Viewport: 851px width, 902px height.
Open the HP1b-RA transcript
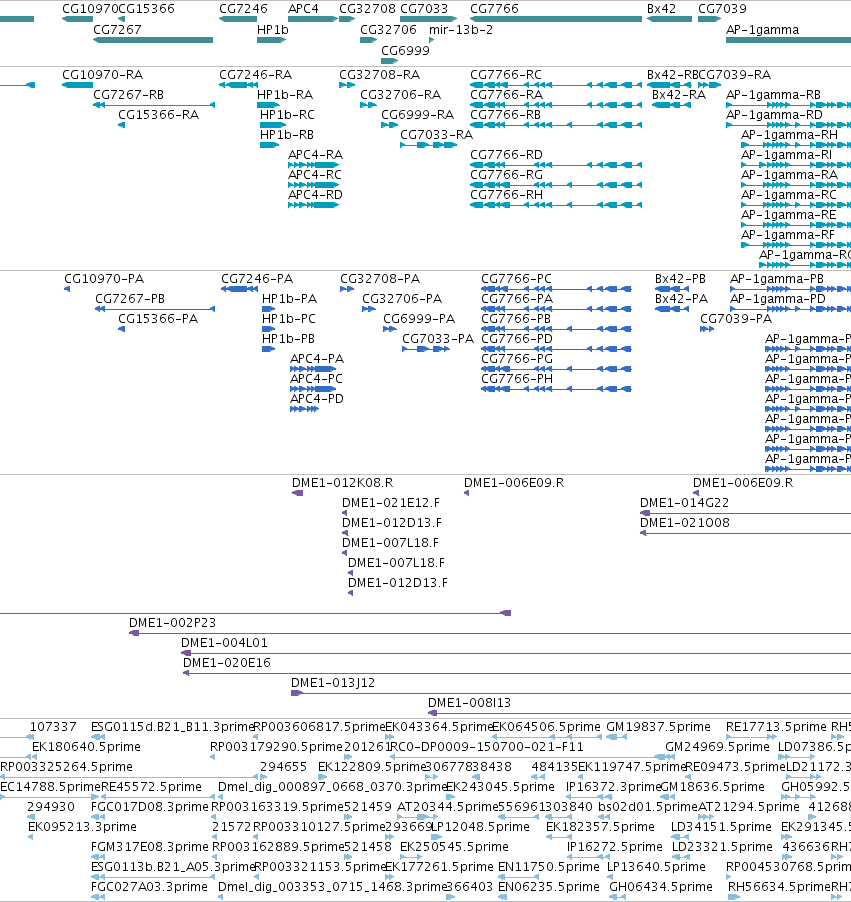285,95
